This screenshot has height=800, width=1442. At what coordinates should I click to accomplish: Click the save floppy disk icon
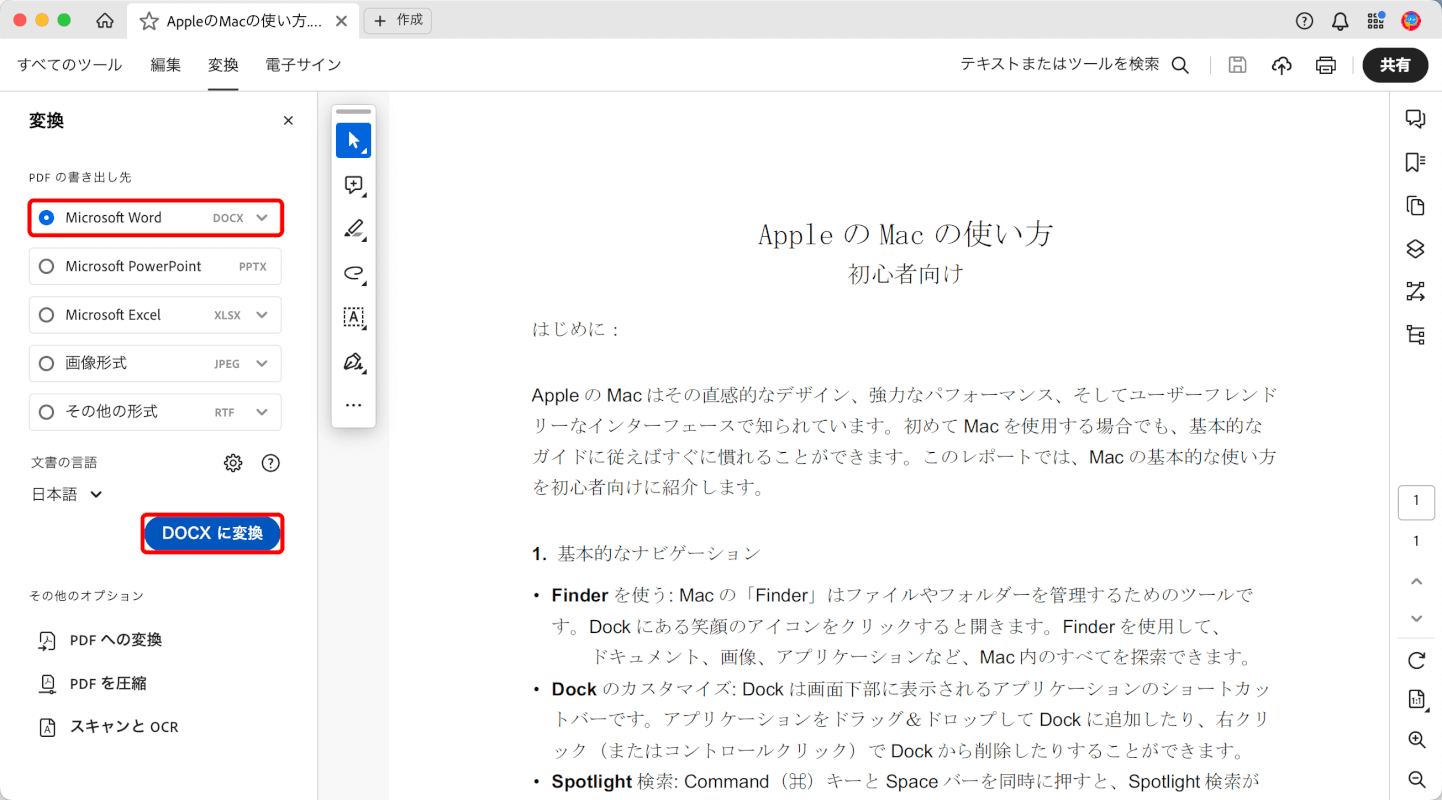coord(1238,65)
